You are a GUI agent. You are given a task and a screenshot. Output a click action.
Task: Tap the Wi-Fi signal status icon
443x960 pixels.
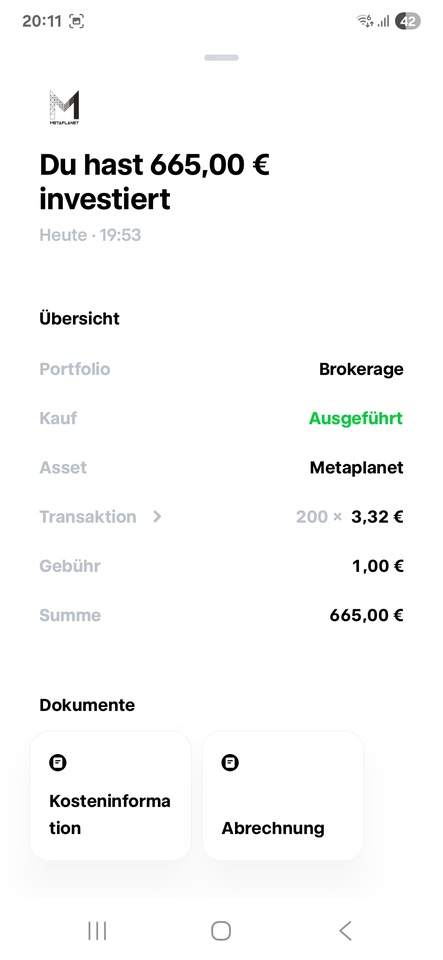pyautogui.click(x=365, y=21)
